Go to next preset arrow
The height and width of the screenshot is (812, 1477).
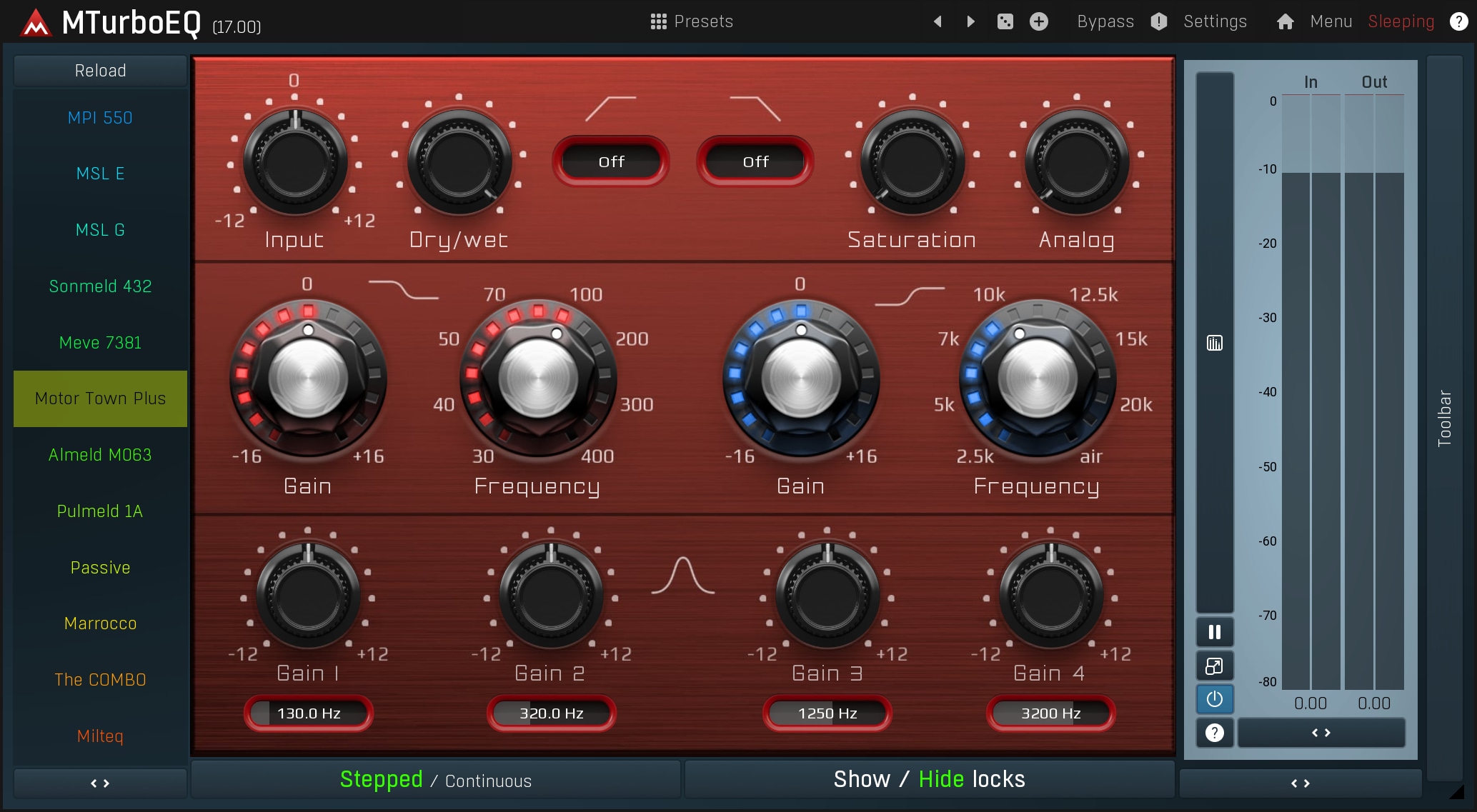tap(970, 21)
